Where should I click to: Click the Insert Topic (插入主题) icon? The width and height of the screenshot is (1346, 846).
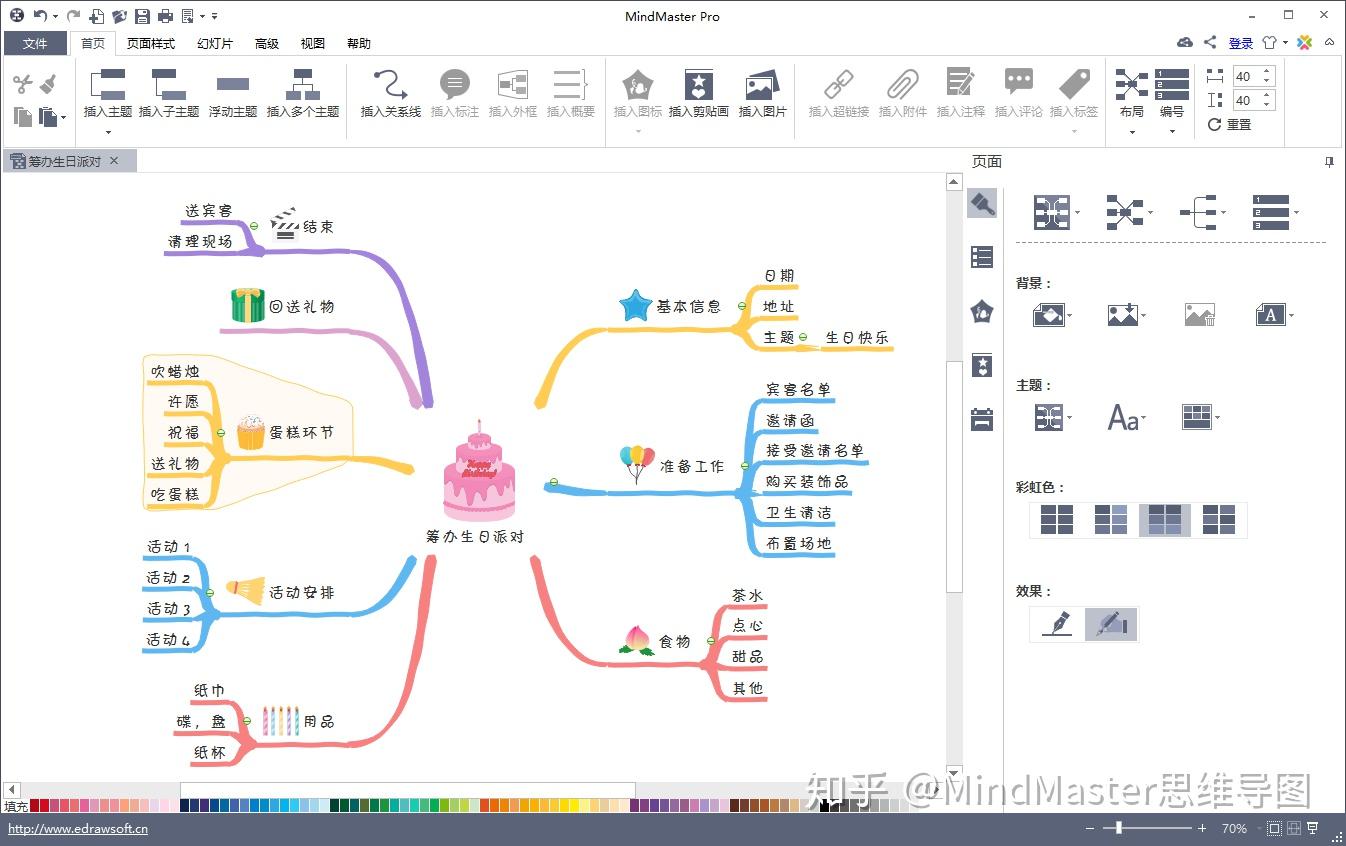pos(107,86)
